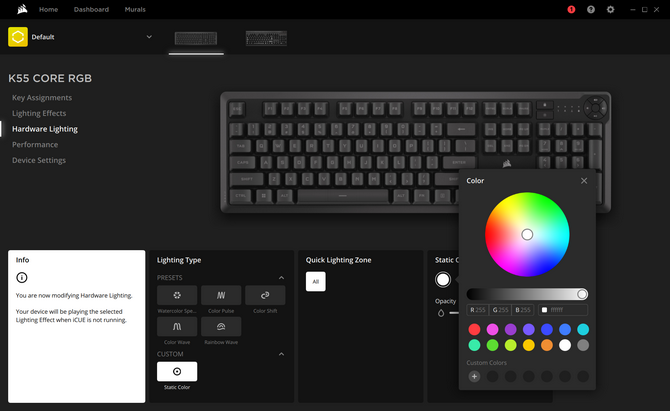670x411 pixels.
Task: Open Key Assignments section
Action: pos(42,98)
